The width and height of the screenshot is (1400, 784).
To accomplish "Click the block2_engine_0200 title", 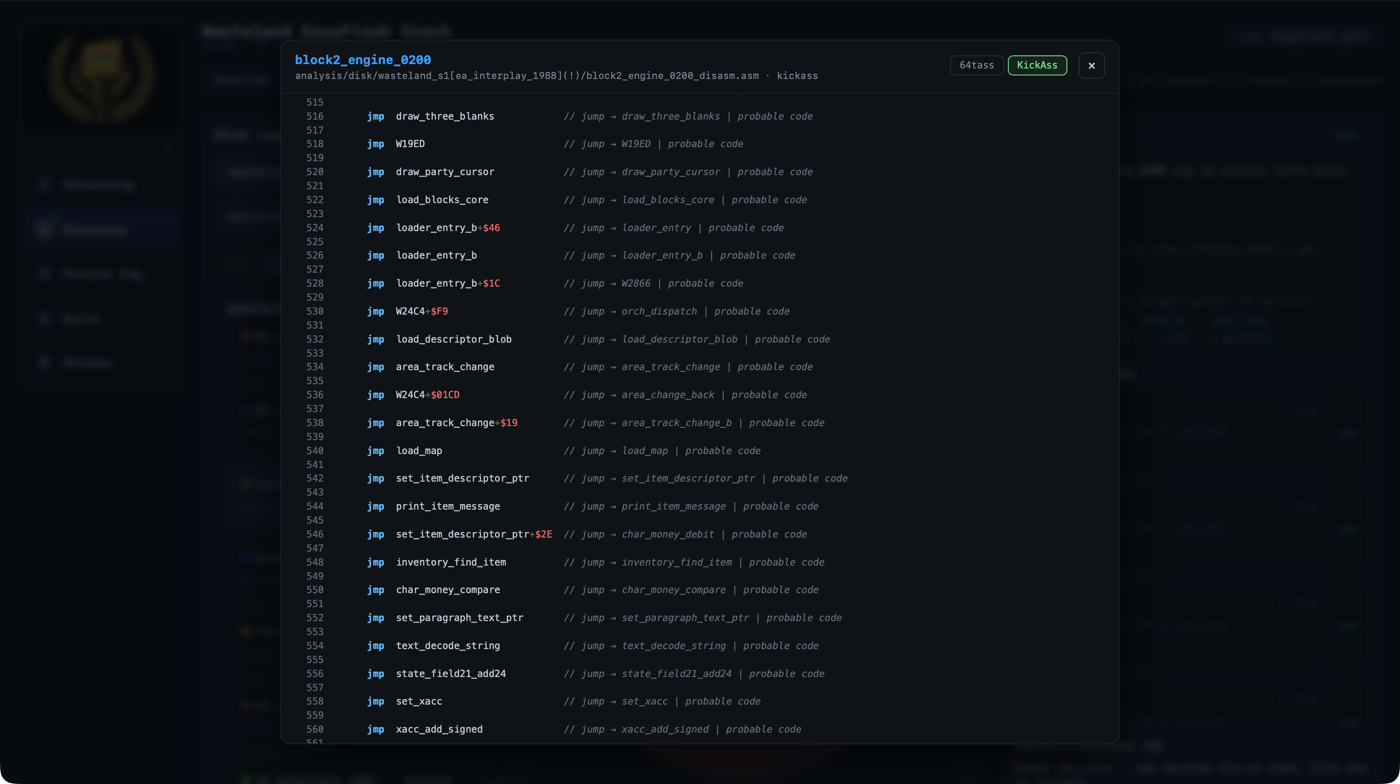I will click(363, 60).
